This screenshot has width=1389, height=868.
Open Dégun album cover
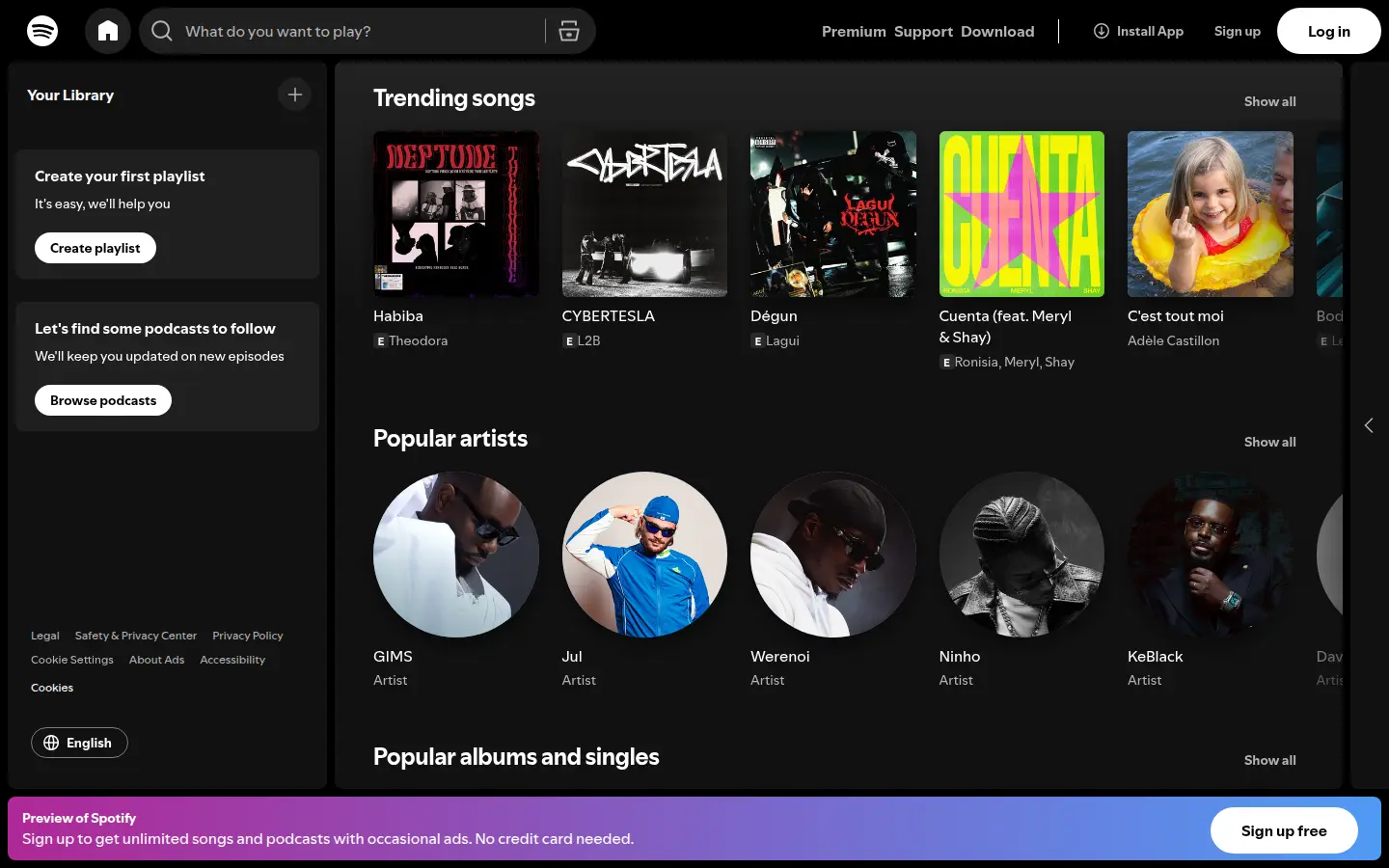coord(833,214)
